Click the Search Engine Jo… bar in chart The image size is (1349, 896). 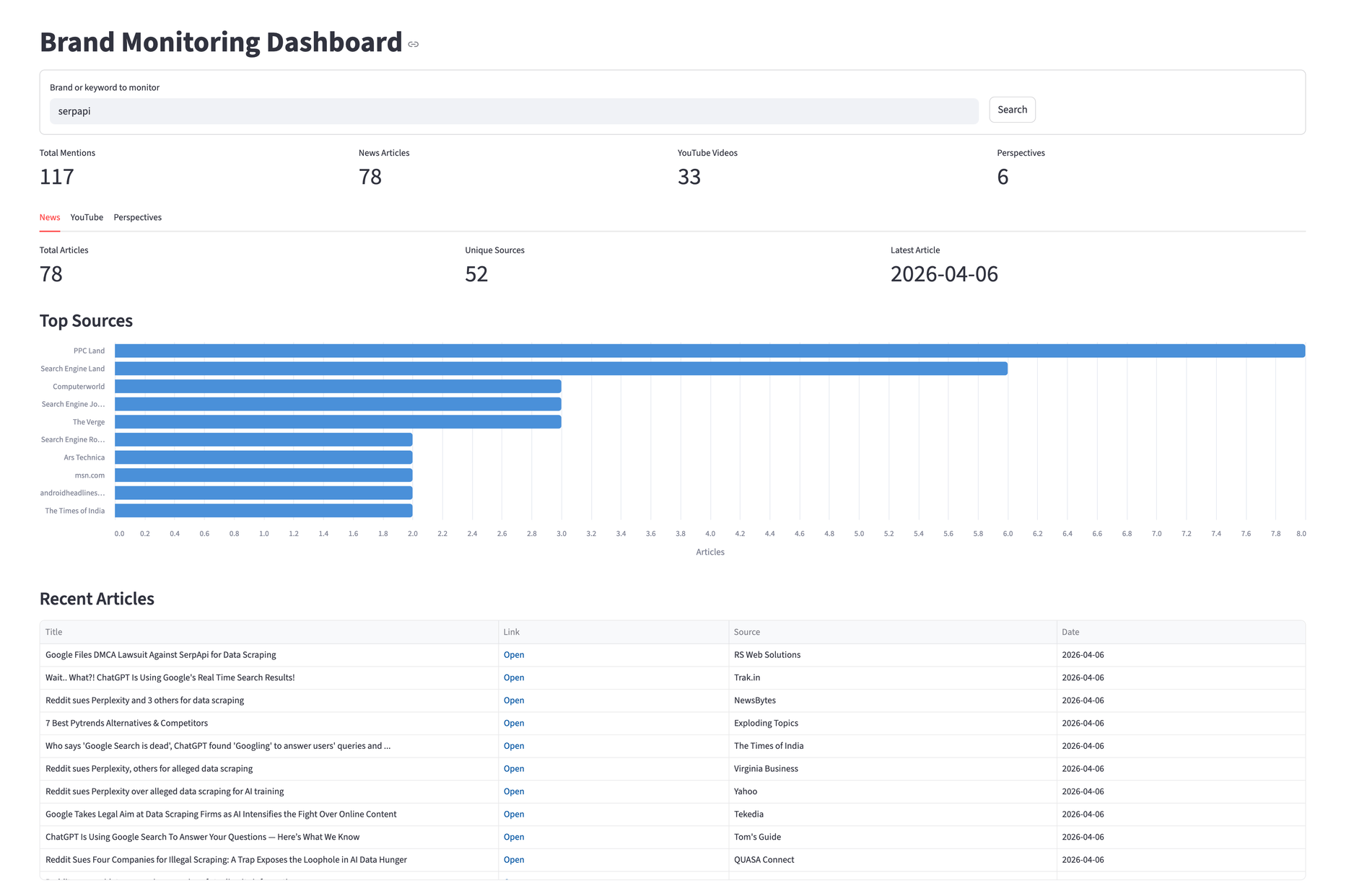339,404
